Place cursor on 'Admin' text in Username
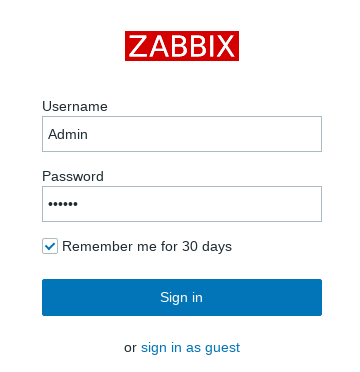360x372 pixels. point(68,134)
